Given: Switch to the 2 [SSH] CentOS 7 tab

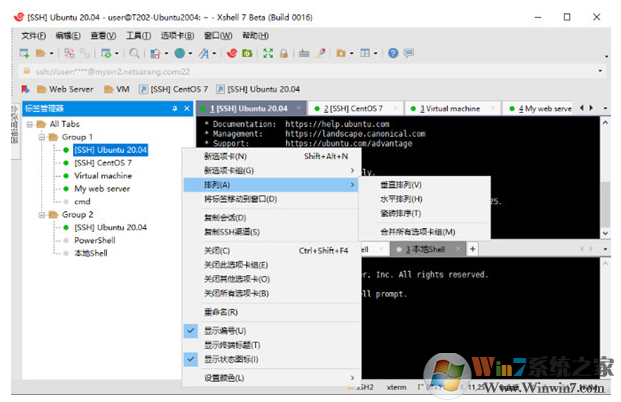Looking at the screenshot, I should click(x=356, y=109).
